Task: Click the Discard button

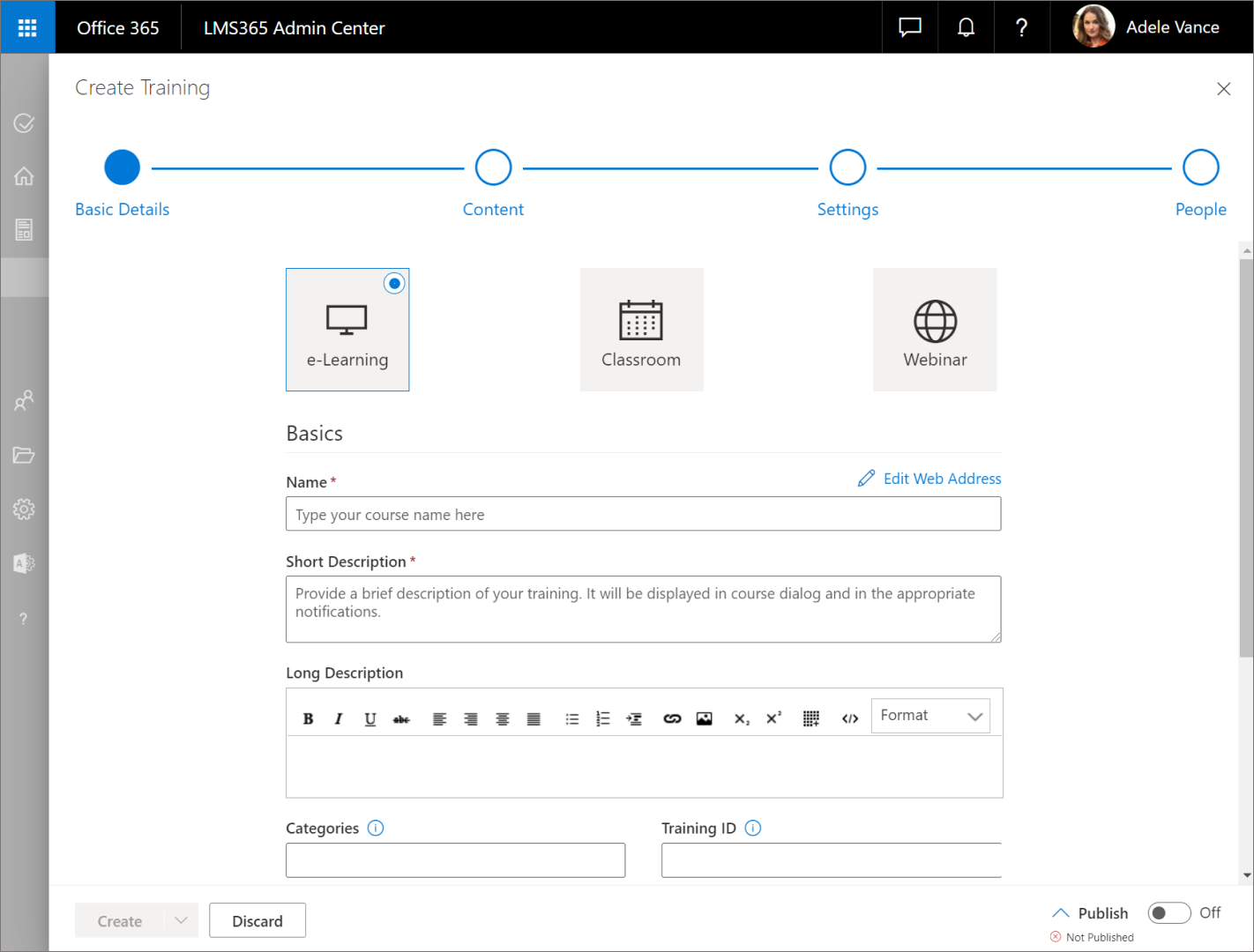Action: click(258, 920)
